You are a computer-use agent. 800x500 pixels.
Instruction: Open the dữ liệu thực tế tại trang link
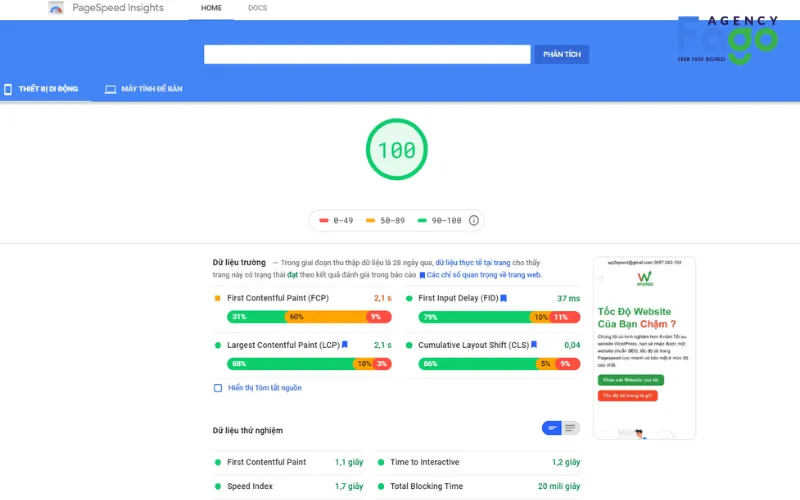pyautogui.click(x=472, y=262)
